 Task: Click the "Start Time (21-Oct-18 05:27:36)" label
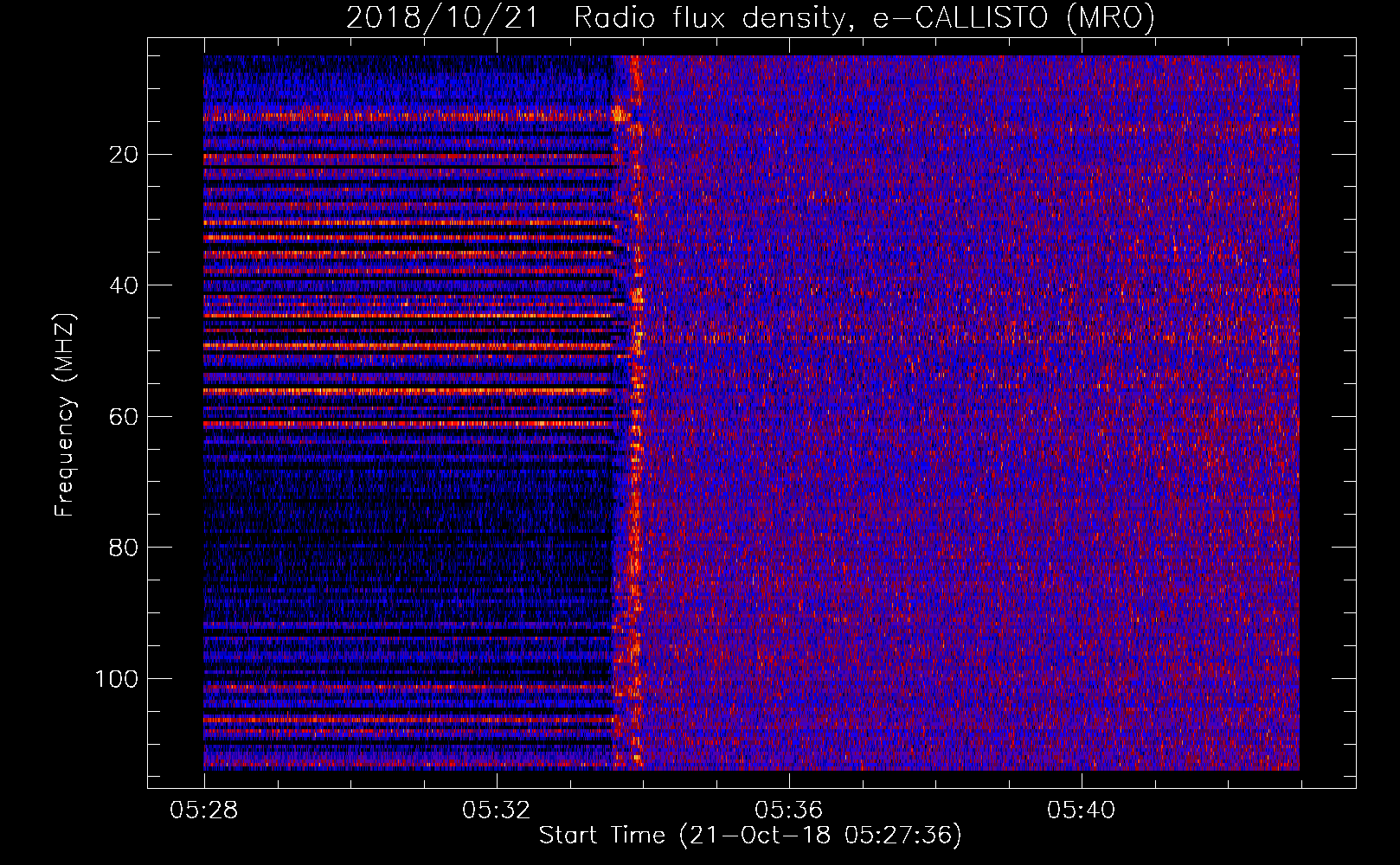750,836
